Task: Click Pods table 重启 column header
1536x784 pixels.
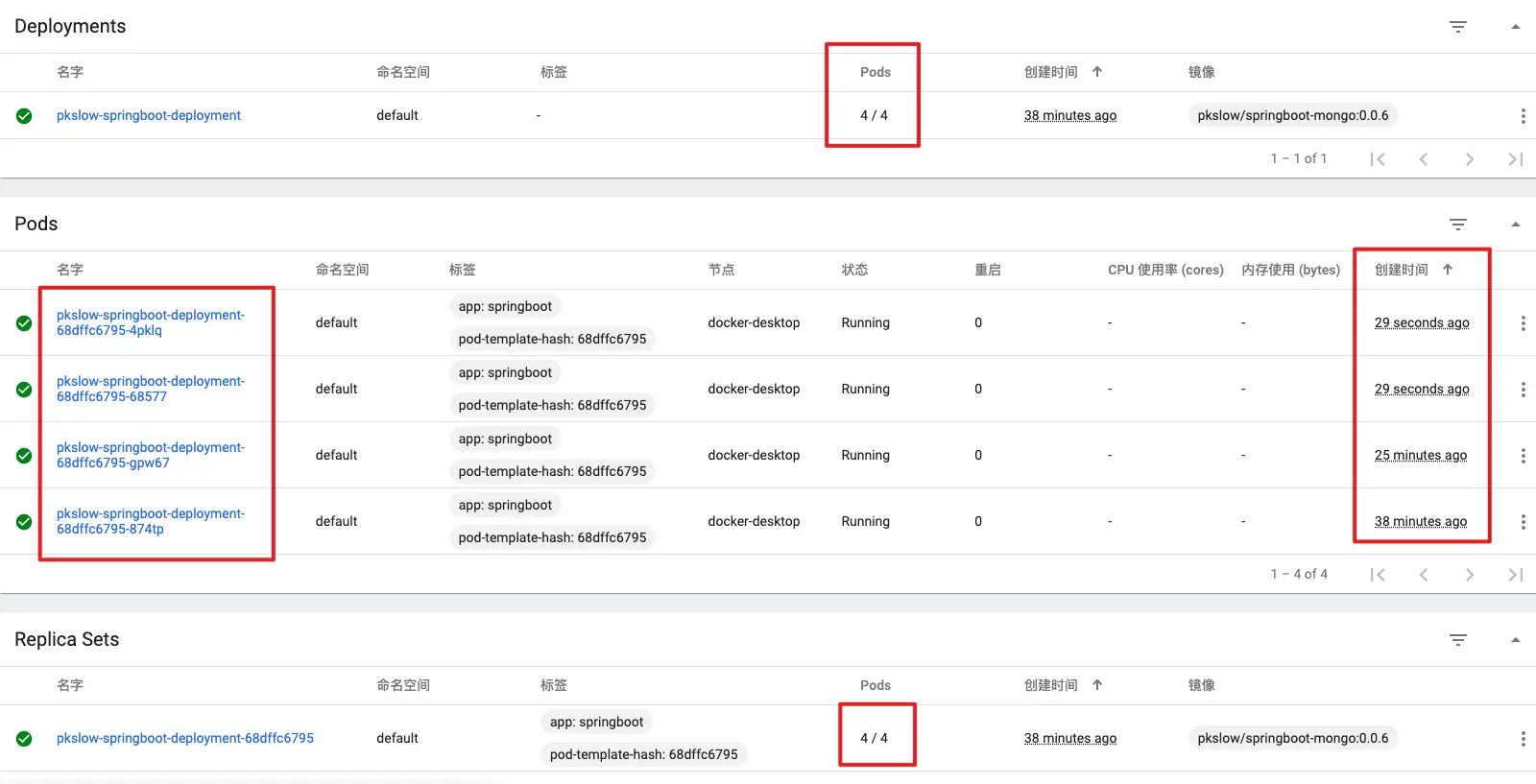Action: pos(988,270)
